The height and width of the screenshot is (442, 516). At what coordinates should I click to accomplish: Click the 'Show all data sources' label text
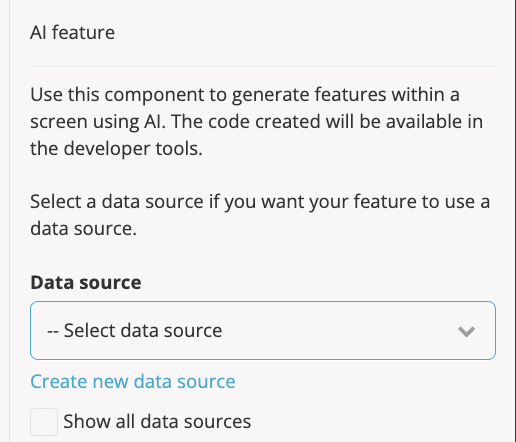157,421
